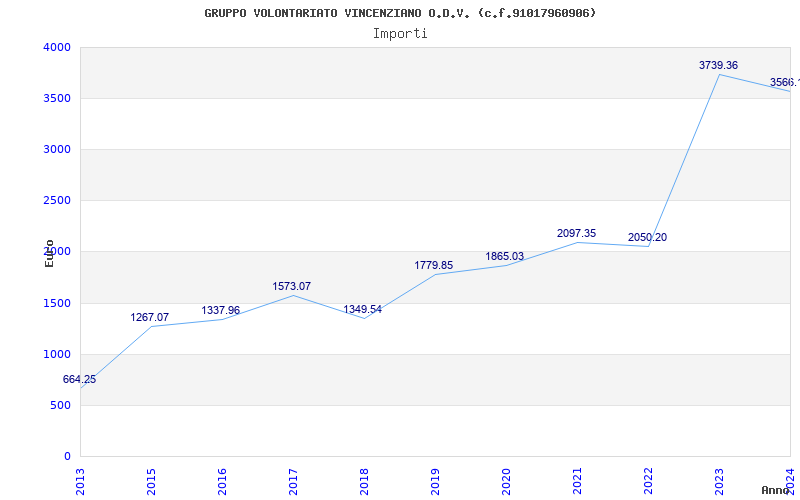Select the 1865.03 data label
The image size is (800, 500).
504,256
